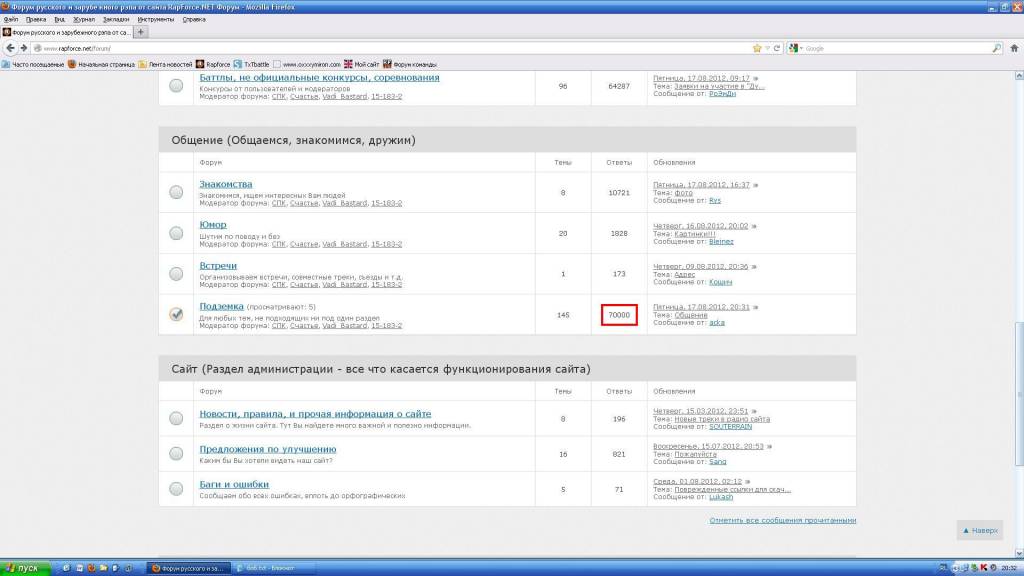Click the status icon of the Встречи forum
The width and height of the screenshot is (1024, 576).
click(176, 274)
